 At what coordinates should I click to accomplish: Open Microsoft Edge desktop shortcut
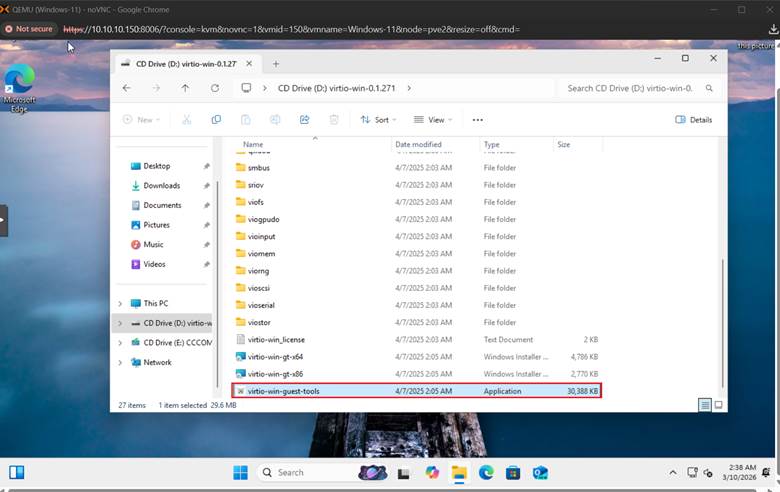(19, 89)
